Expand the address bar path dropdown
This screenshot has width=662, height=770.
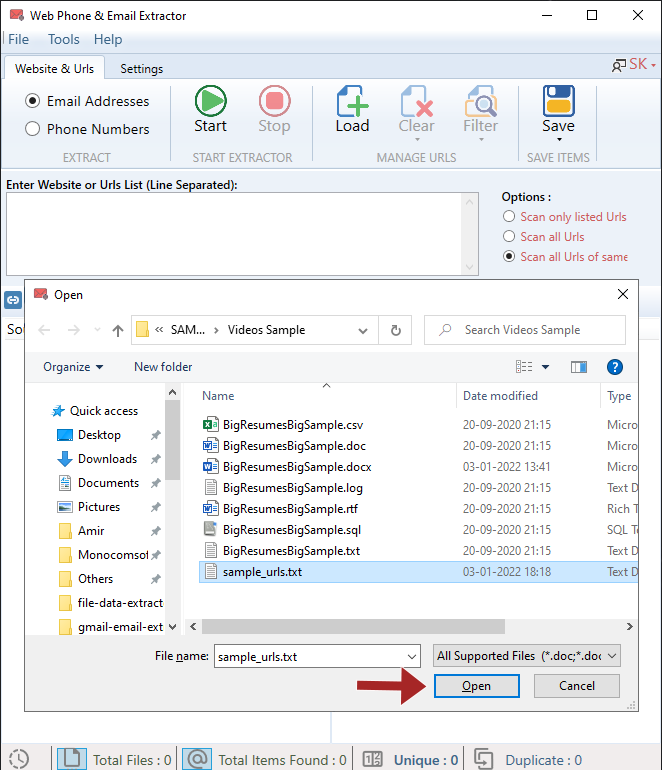[x=363, y=330]
